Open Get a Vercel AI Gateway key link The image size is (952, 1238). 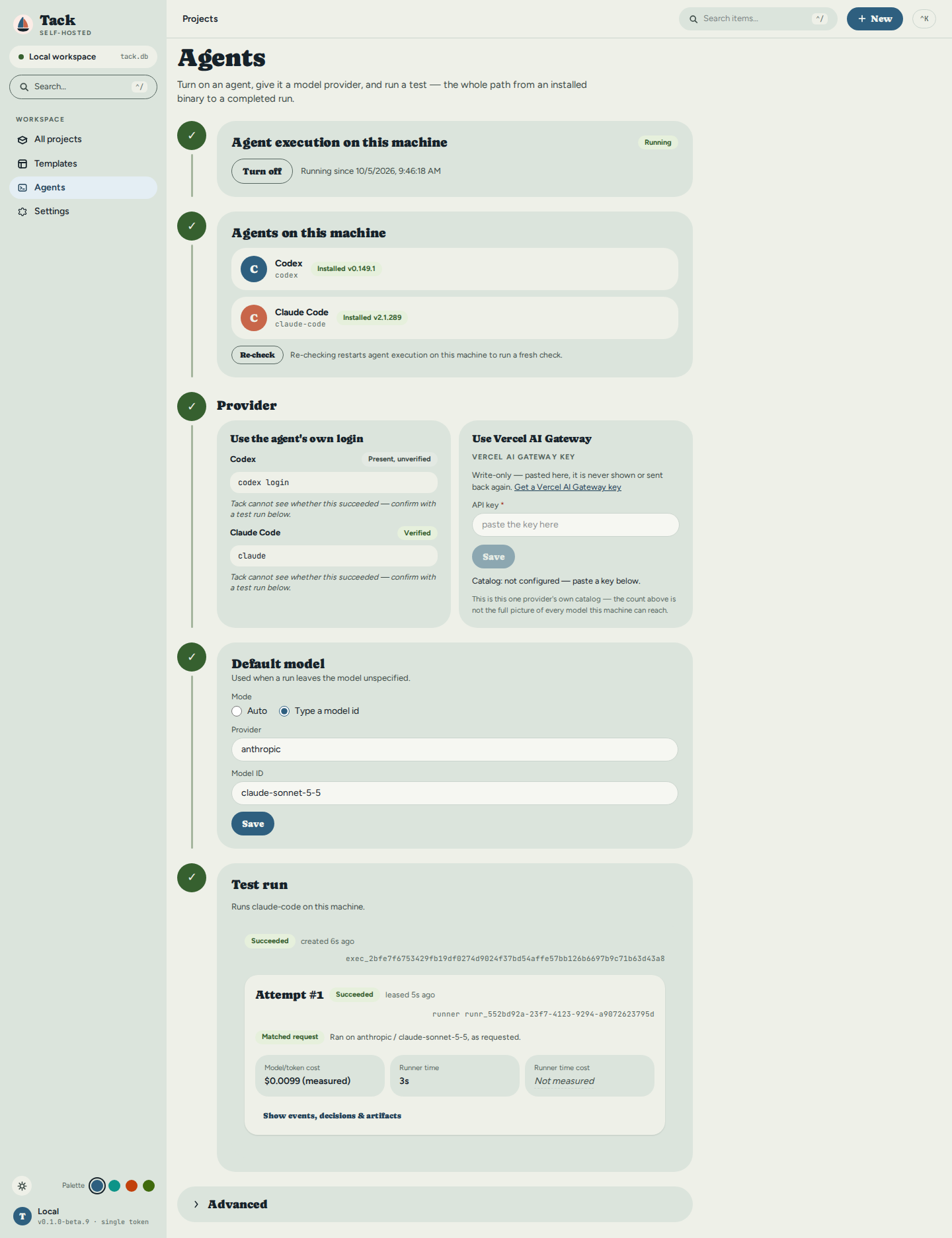568,487
